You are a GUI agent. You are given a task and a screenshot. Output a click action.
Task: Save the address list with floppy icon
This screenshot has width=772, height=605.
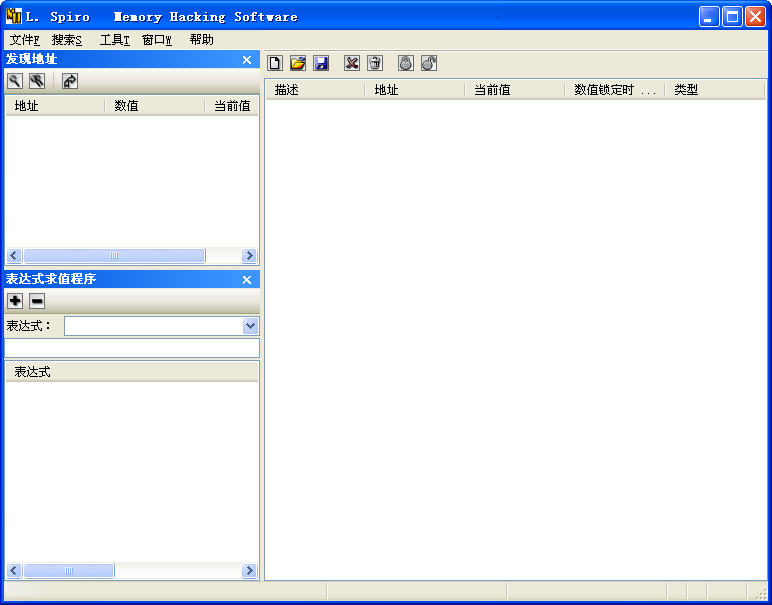tap(321, 63)
